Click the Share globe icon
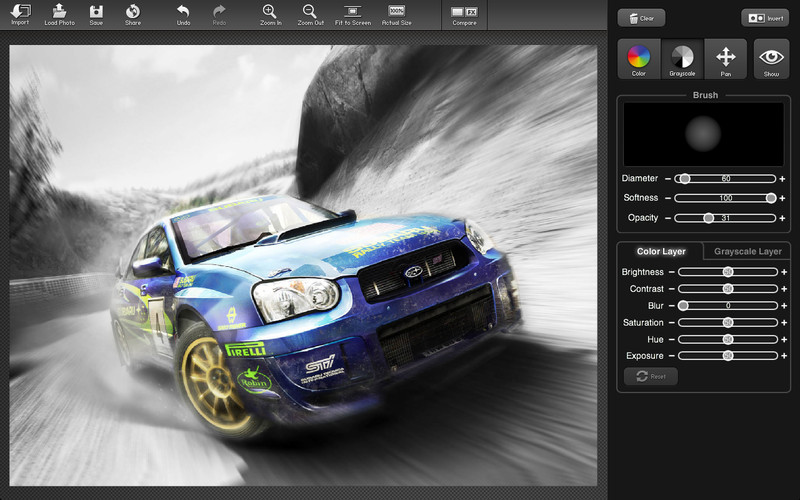The image size is (800, 500). (133, 13)
